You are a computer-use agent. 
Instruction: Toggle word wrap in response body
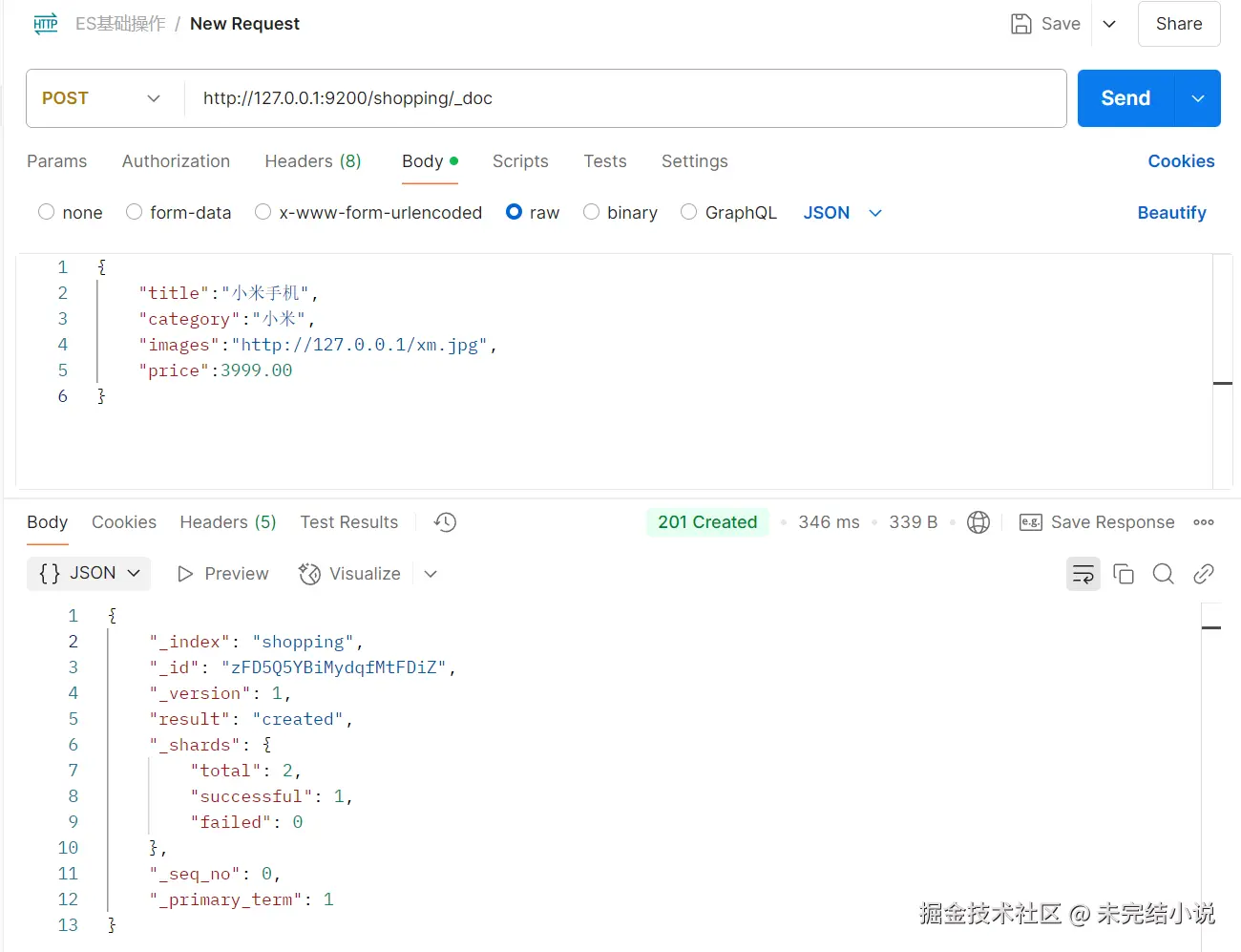[1083, 574]
